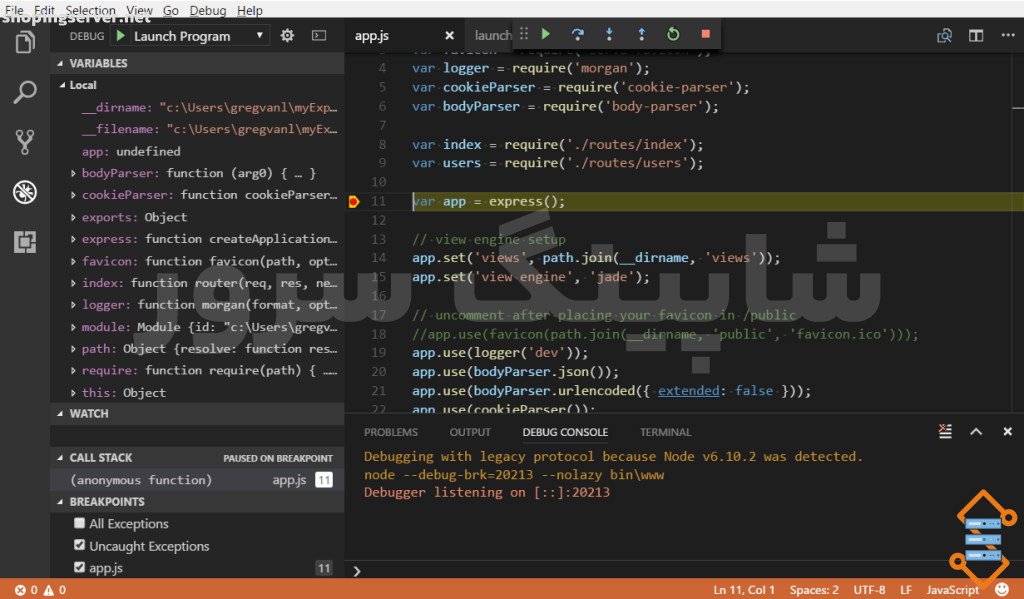
Task: Open the Search view in activity bar
Action: (x=25, y=92)
